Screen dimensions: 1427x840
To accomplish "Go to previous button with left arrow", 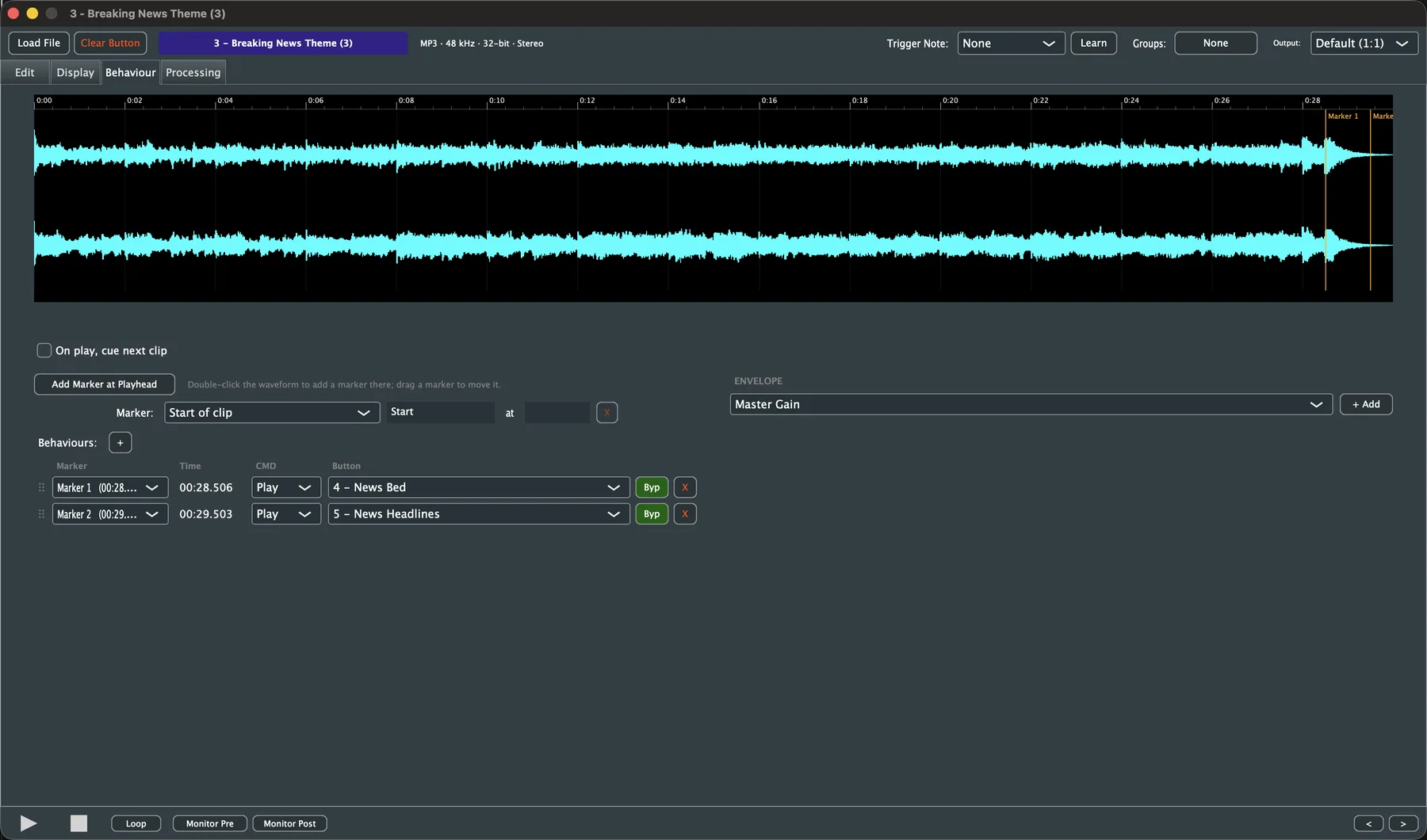I will click(1368, 824).
